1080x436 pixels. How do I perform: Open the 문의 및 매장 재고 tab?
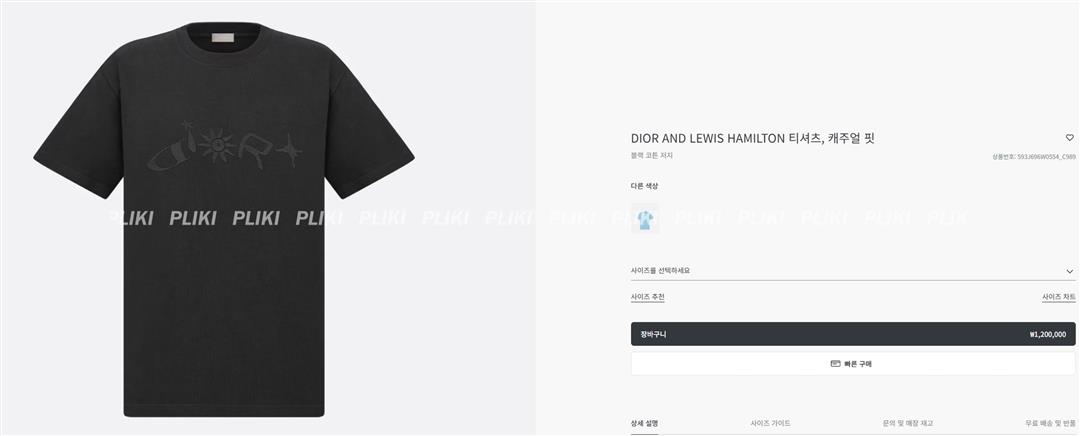coord(908,423)
